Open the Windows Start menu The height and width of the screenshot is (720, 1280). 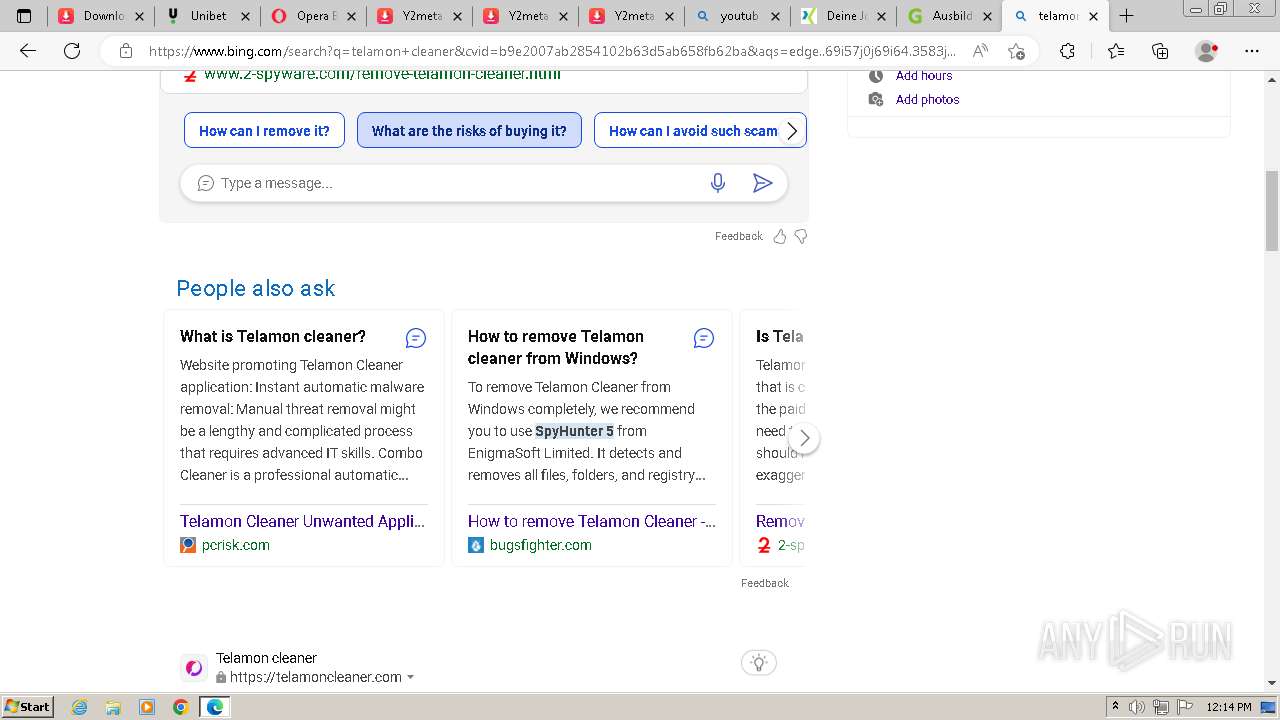[x=27, y=707]
